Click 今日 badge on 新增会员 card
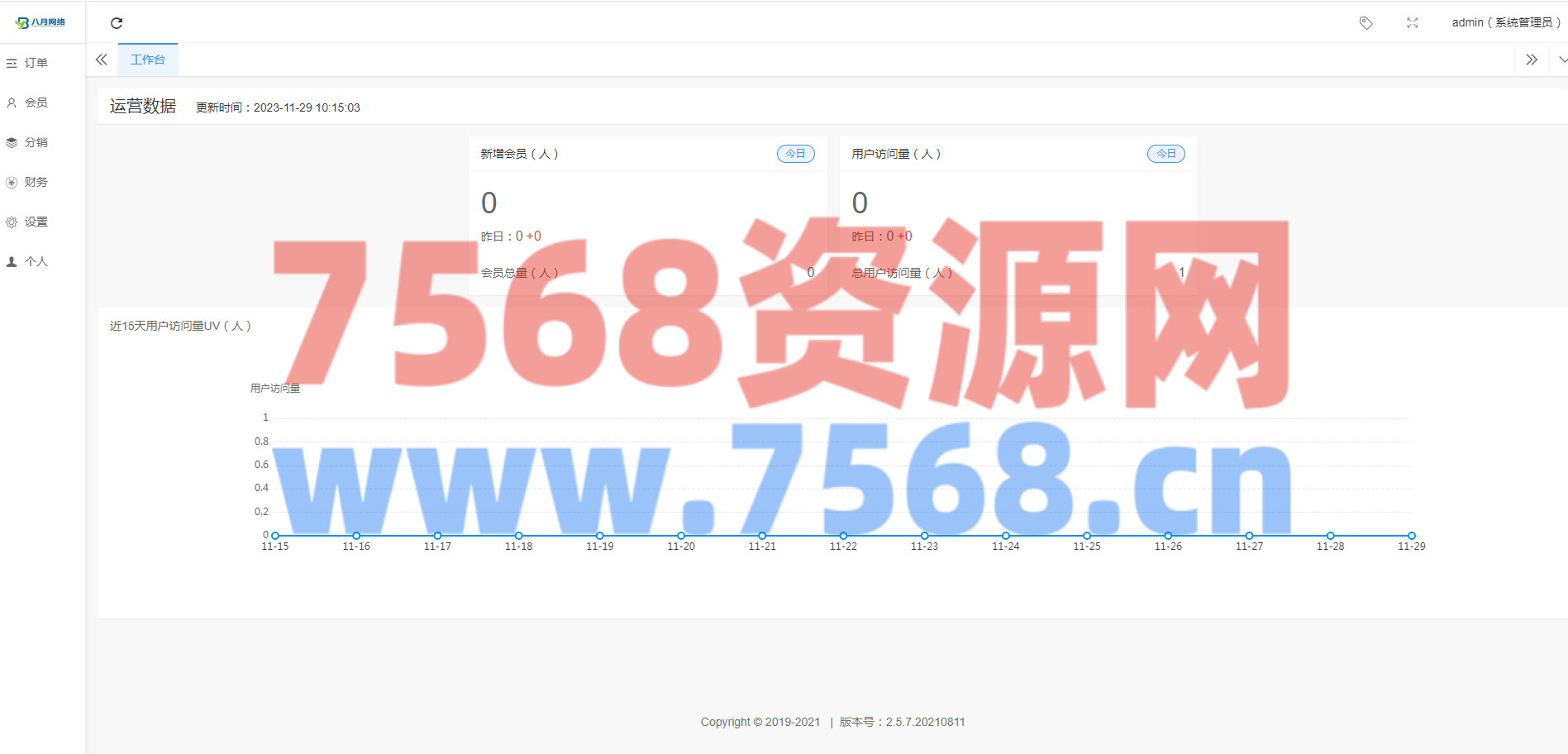The height and width of the screenshot is (754, 1568). [795, 154]
